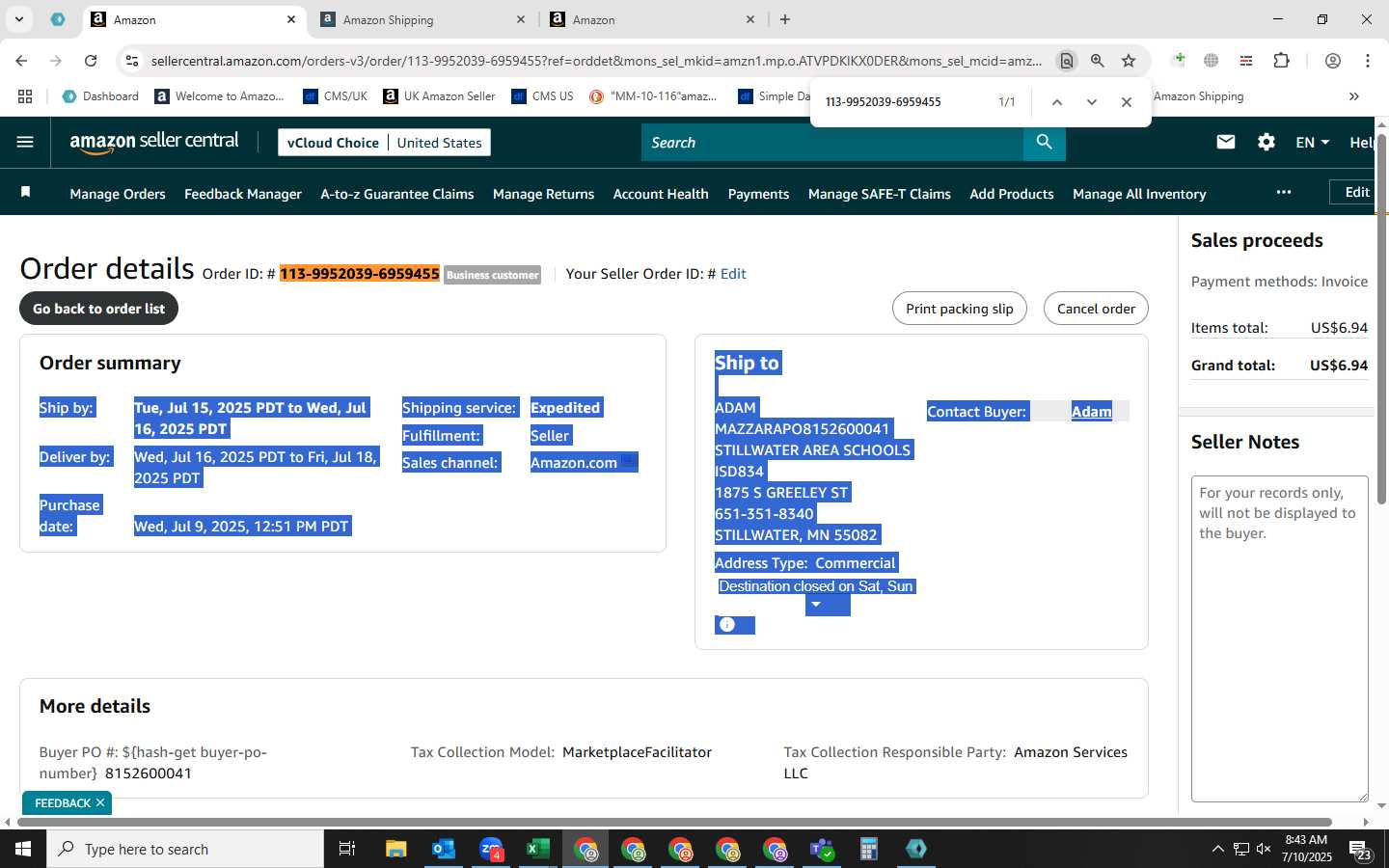The height and width of the screenshot is (868, 1389).
Task: Open Add Products menu item
Action: coord(1012,194)
